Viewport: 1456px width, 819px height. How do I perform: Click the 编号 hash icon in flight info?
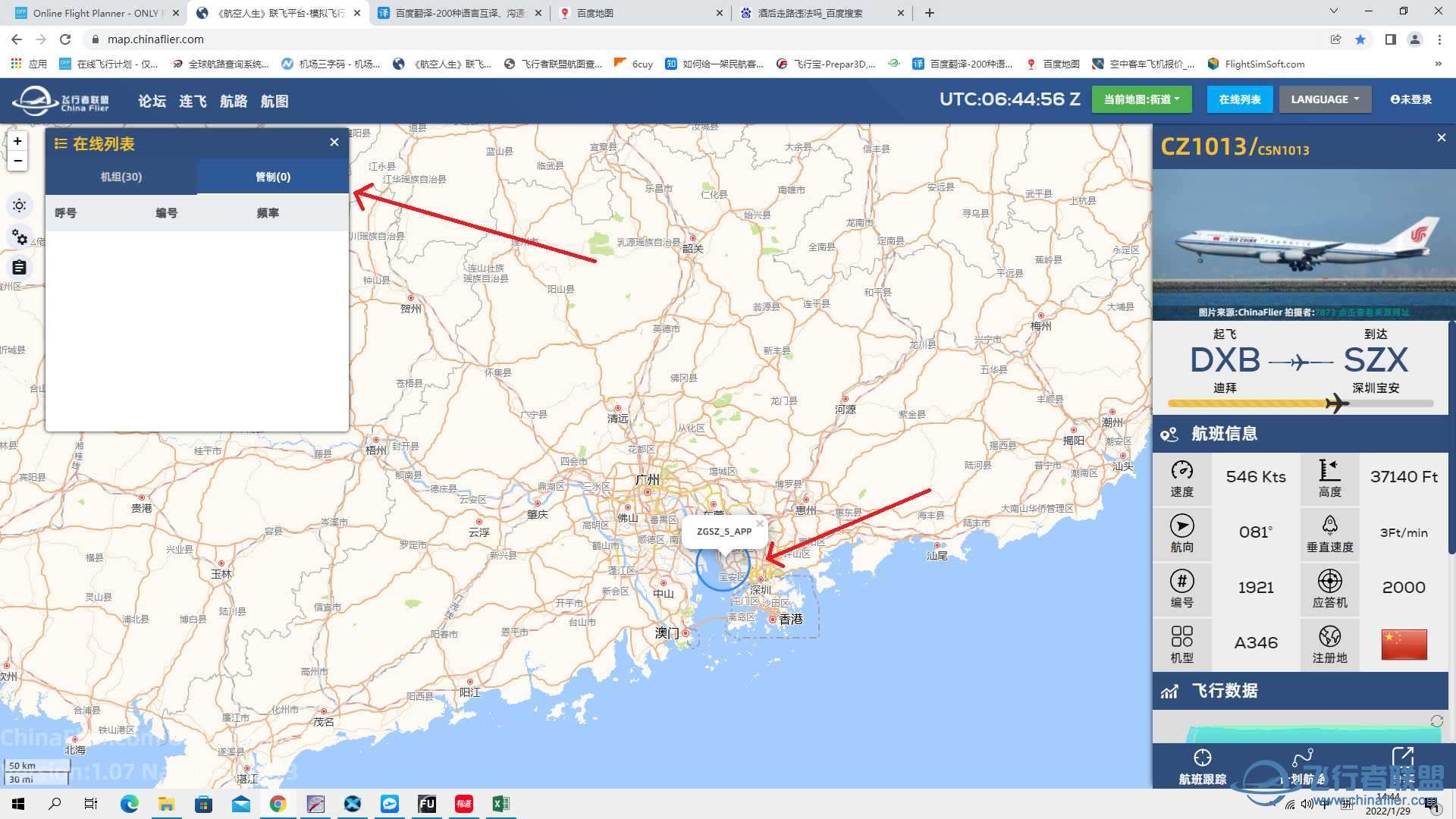[x=1181, y=581]
